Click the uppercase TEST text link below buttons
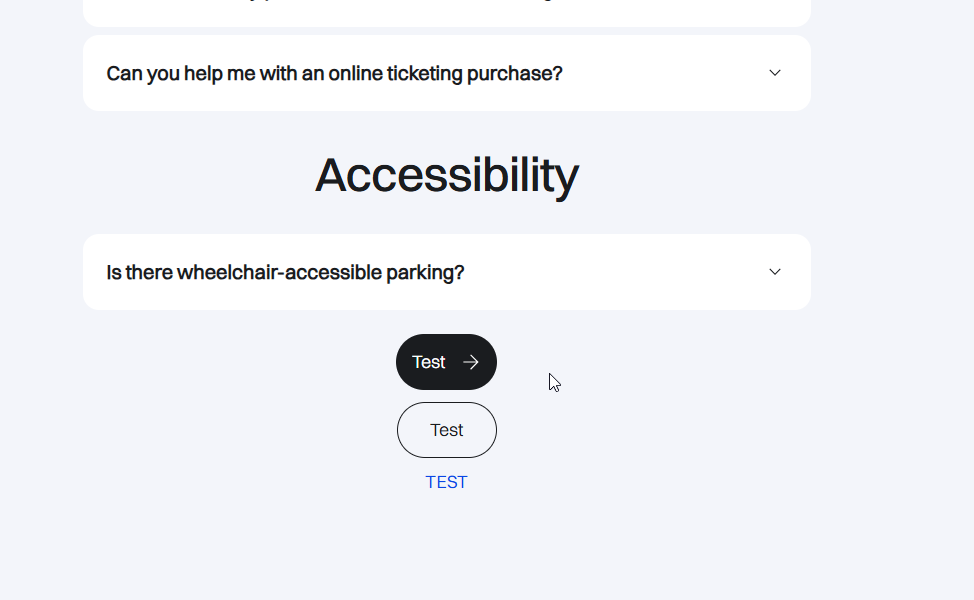Image resolution: width=974 pixels, height=600 pixels. coord(446,482)
